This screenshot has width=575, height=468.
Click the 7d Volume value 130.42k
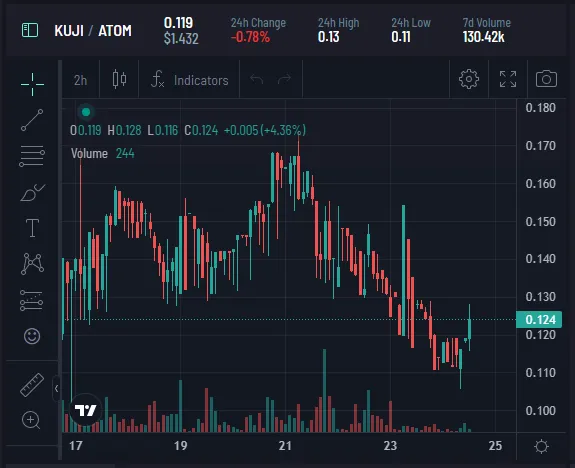pyautogui.click(x=483, y=37)
